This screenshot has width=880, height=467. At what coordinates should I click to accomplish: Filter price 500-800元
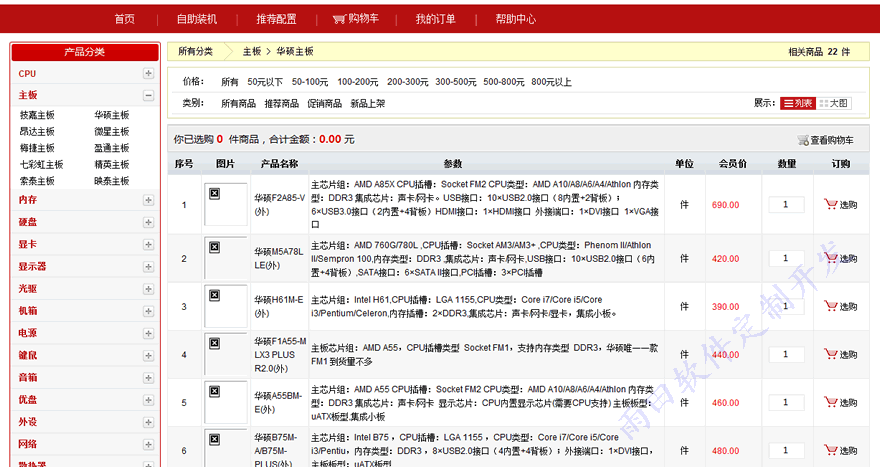tap(504, 82)
